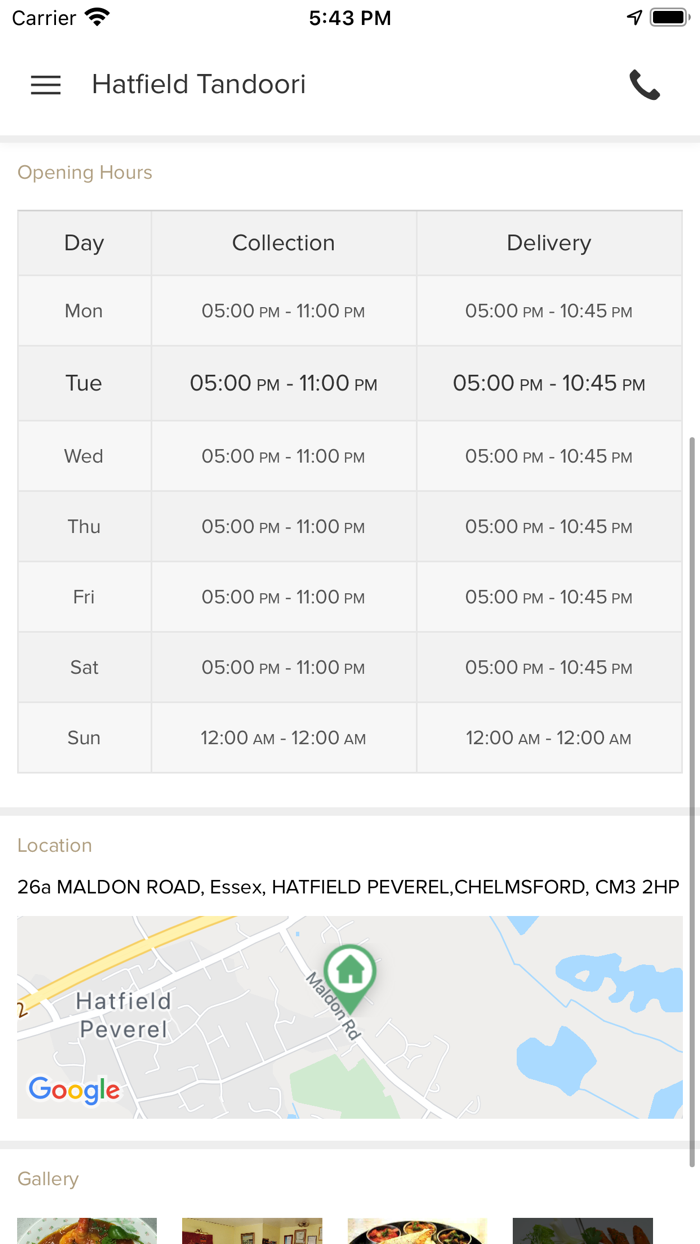This screenshot has height=1244, width=700.
Task: Tap the Collection column header
Action: pos(283,243)
